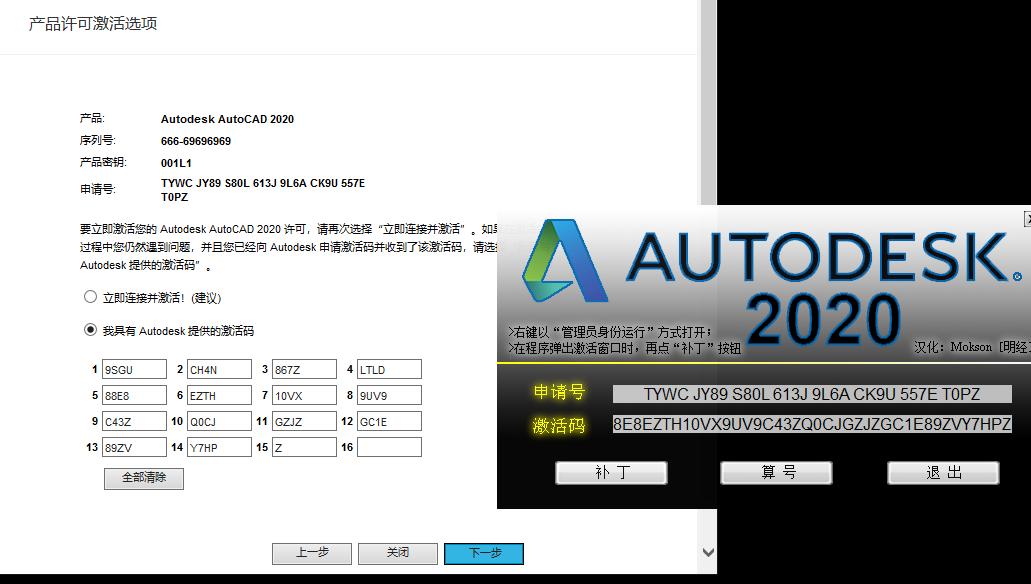Screen dimensions: 1031x584
Task: Click the down chevron on the right scrollbar
Action: pyautogui.click(x=709, y=551)
